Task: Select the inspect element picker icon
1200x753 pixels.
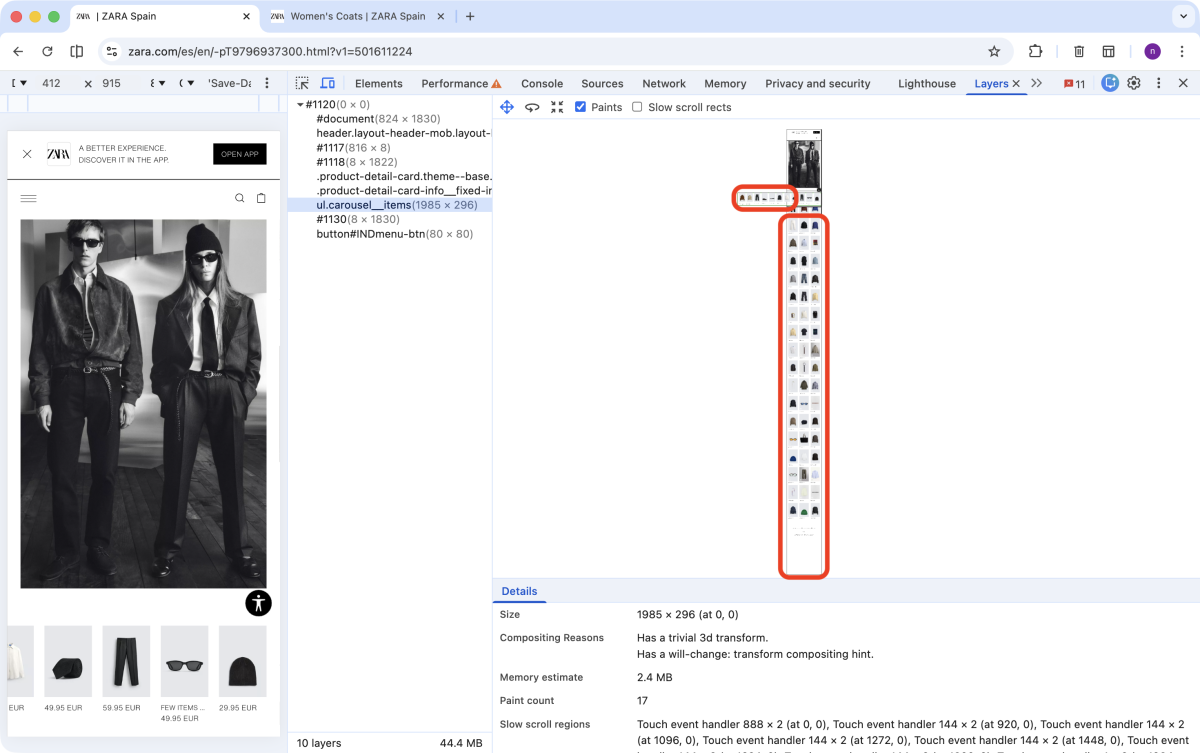Action: [x=302, y=83]
